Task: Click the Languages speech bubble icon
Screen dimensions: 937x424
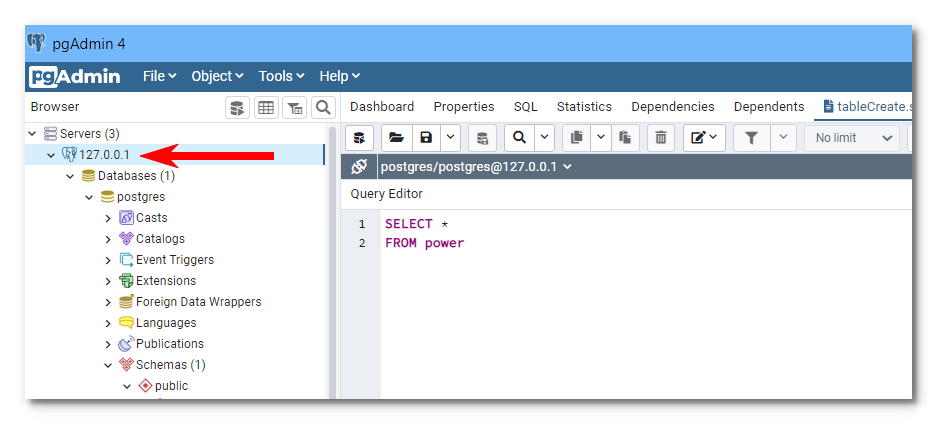Action: (x=126, y=322)
